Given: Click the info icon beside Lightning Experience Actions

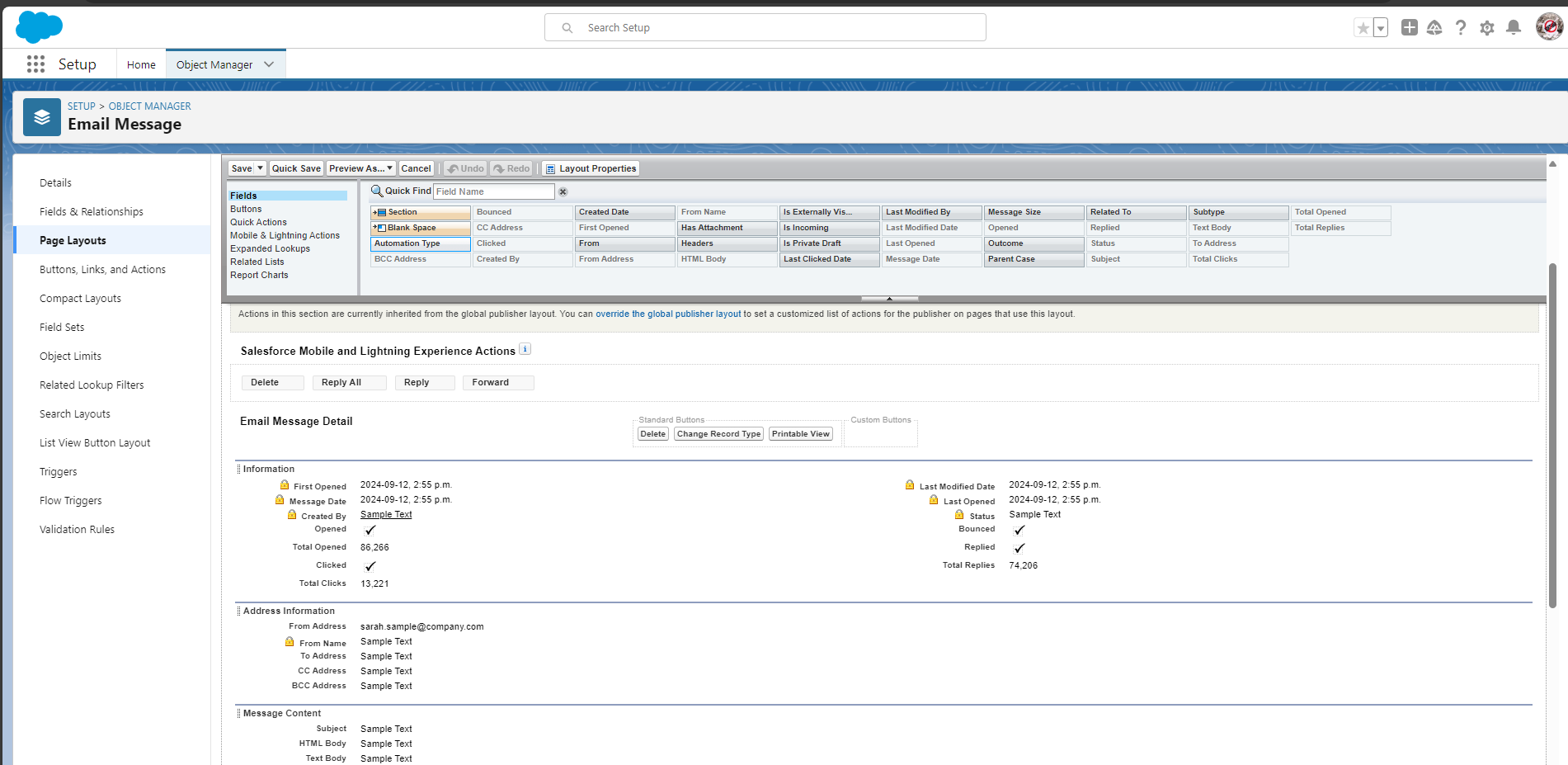Looking at the screenshot, I should click(525, 349).
